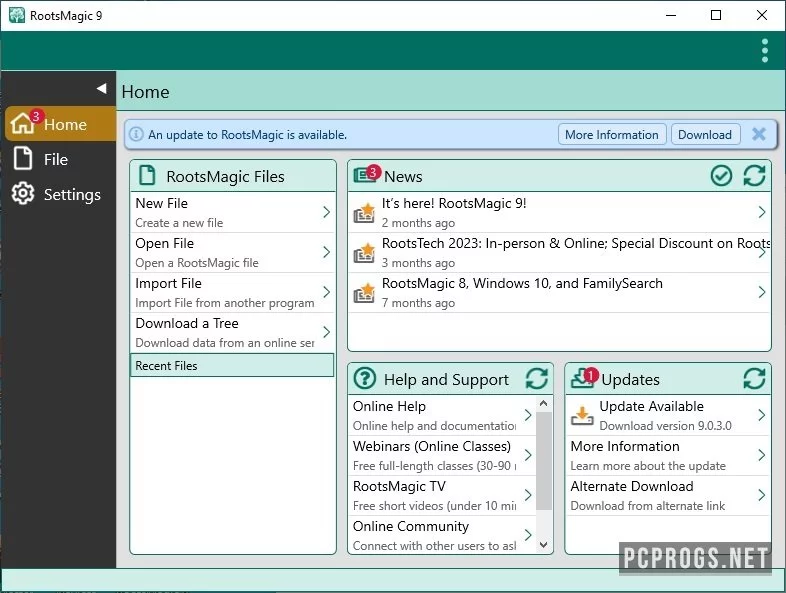Click the News newspaper icon with badge
The width and height of the screenshot is (786, 593).
pos(366,174)
